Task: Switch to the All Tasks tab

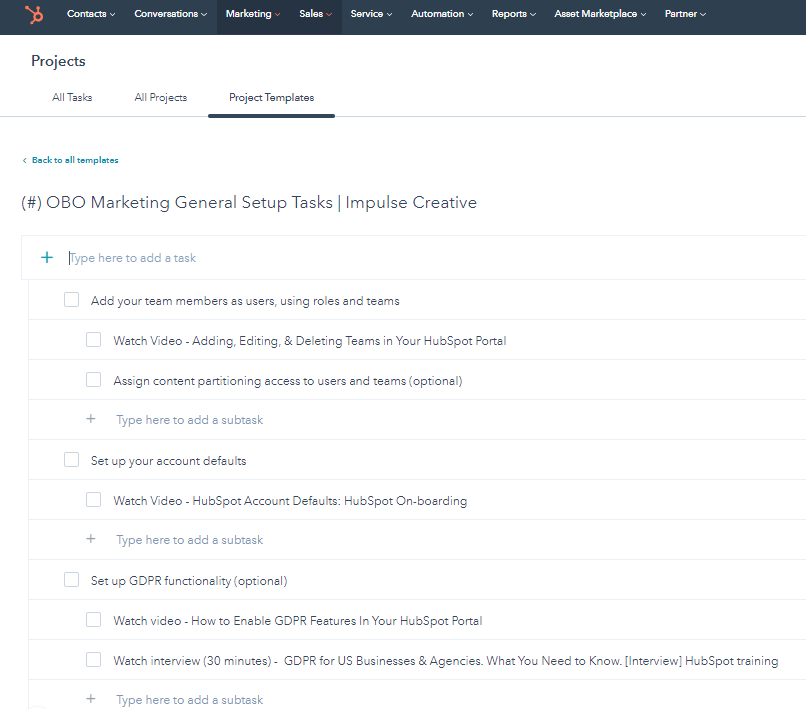Action: (72, 97)
